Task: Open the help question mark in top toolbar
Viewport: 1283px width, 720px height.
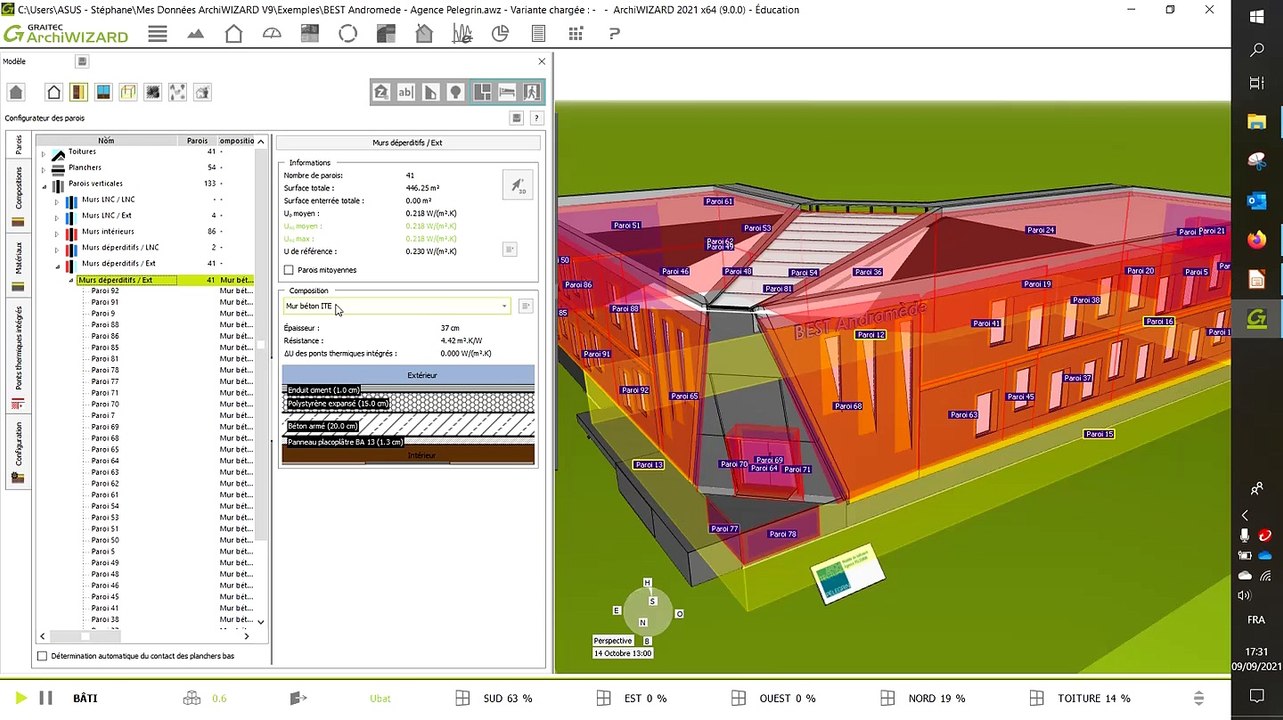Action: (615, 34)
